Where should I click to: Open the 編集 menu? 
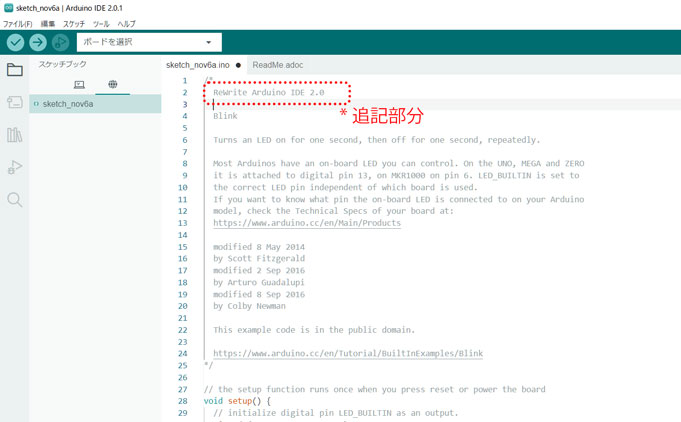point(48,24)
